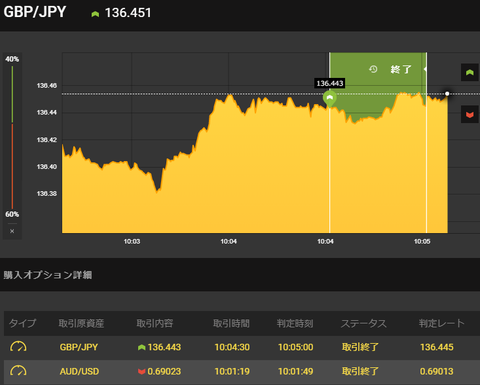Click the 終了 label in green zone
Image resolution: width=480 pixels, height=385 pixels.
tap(401, 69)
